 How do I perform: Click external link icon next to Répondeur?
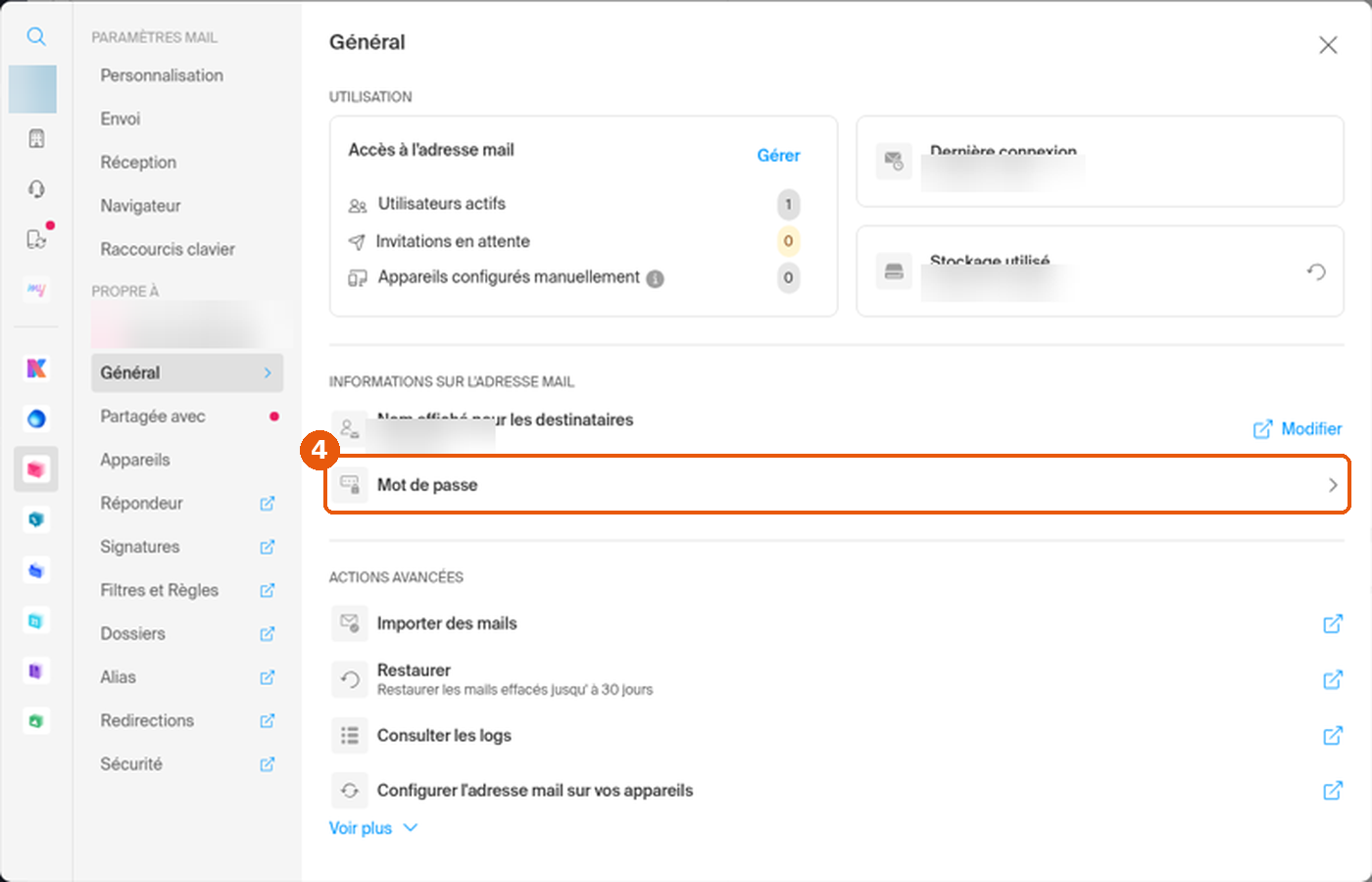point(267,504)
